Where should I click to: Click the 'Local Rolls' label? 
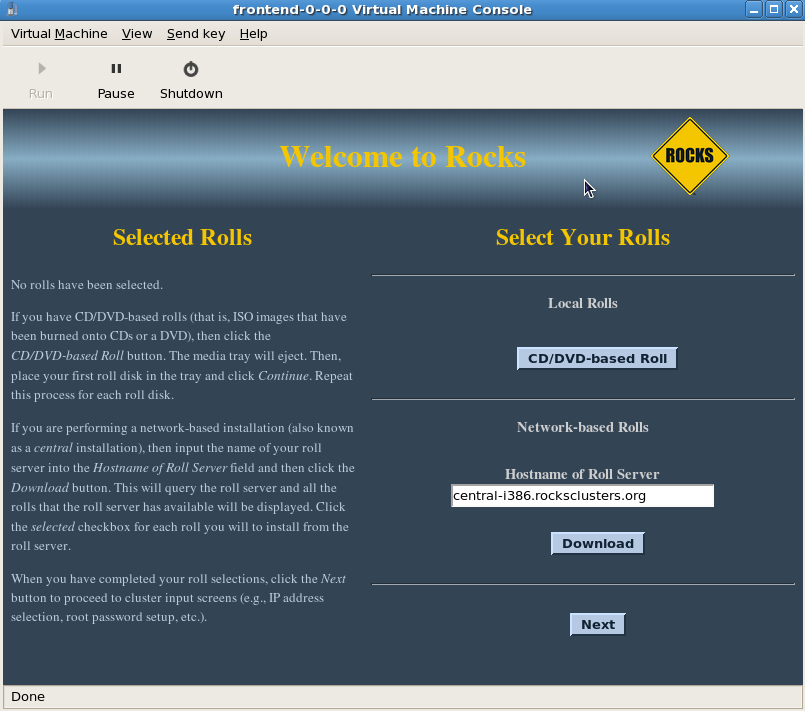(583, 303)
